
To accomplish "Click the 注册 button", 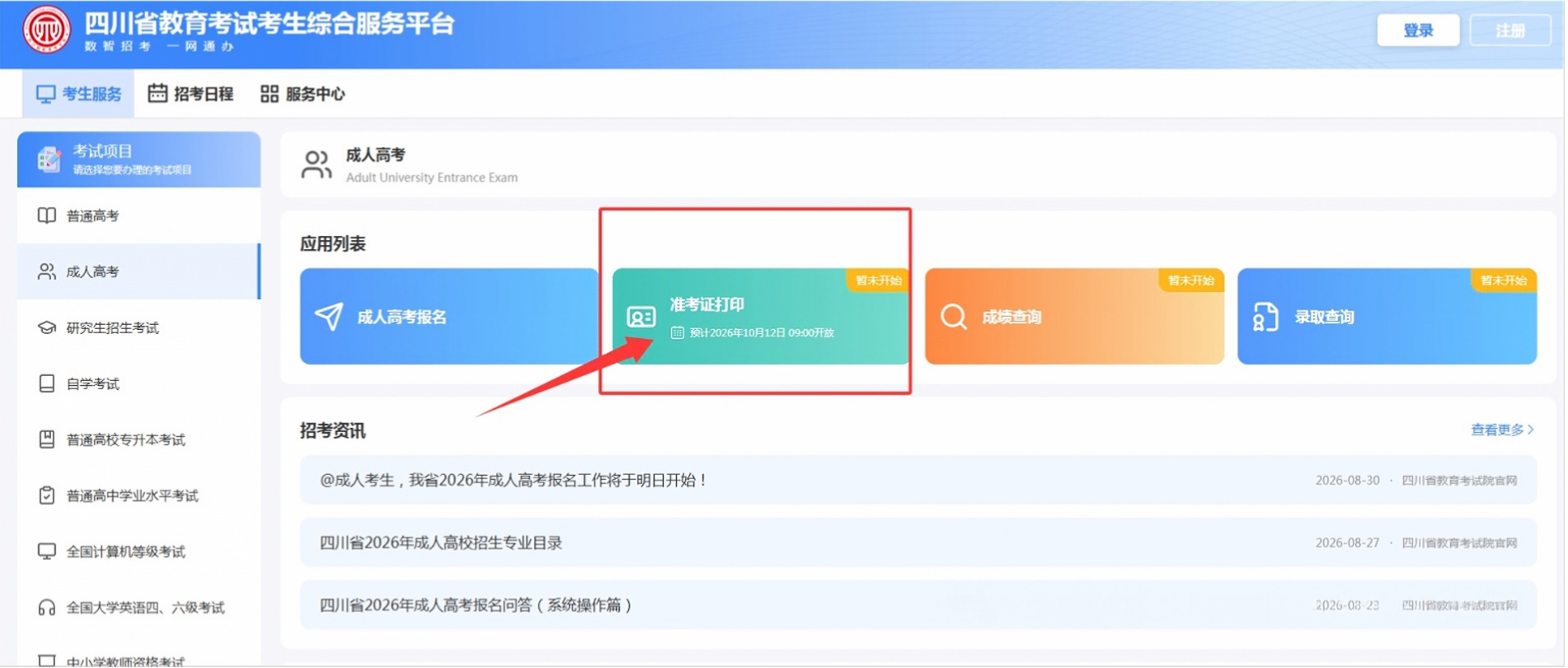I will point(1510,31).
